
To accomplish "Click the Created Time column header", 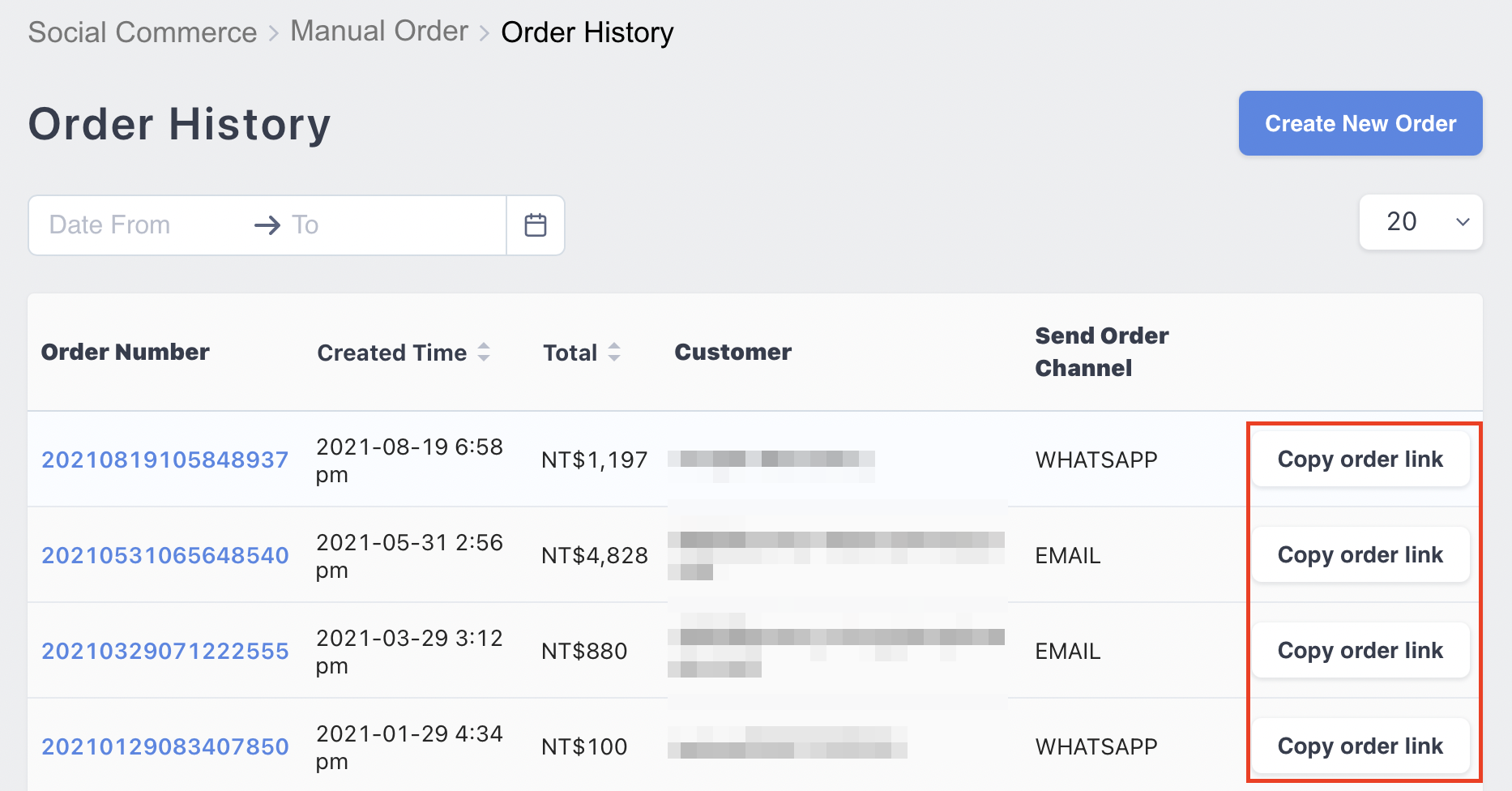I will (x=392, y=353).
